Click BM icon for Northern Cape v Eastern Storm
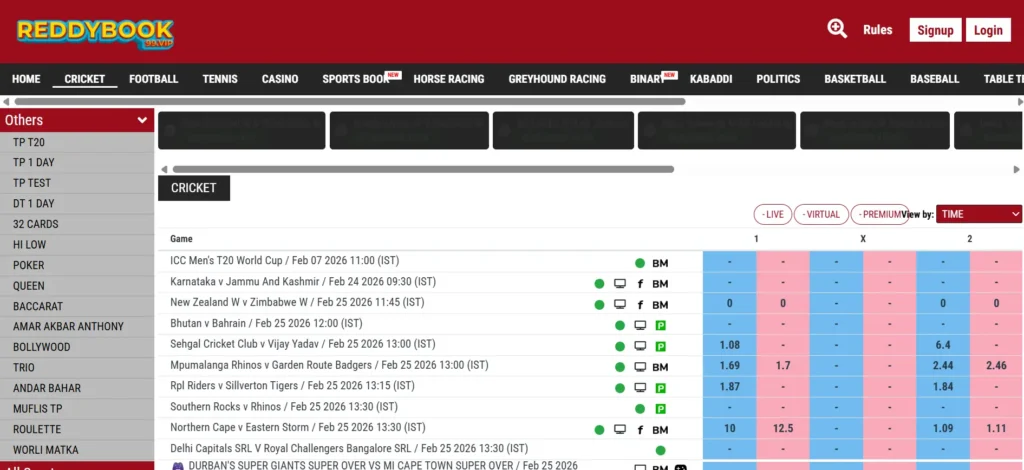This screenshot has height=470, width=1024. click(x=660, y=430)
